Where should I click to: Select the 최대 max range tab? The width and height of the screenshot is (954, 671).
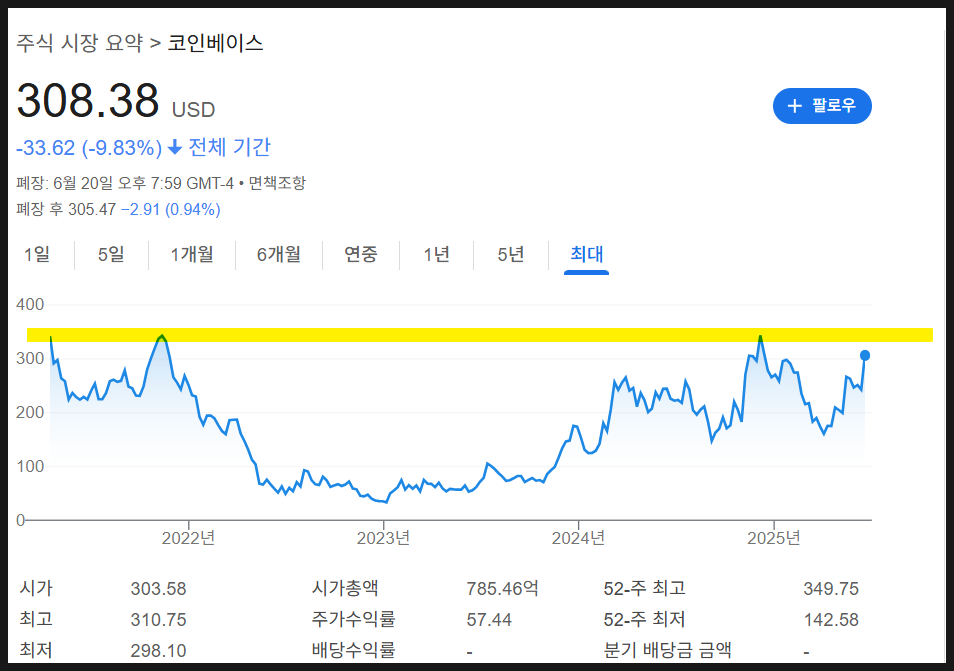point(587,254)
